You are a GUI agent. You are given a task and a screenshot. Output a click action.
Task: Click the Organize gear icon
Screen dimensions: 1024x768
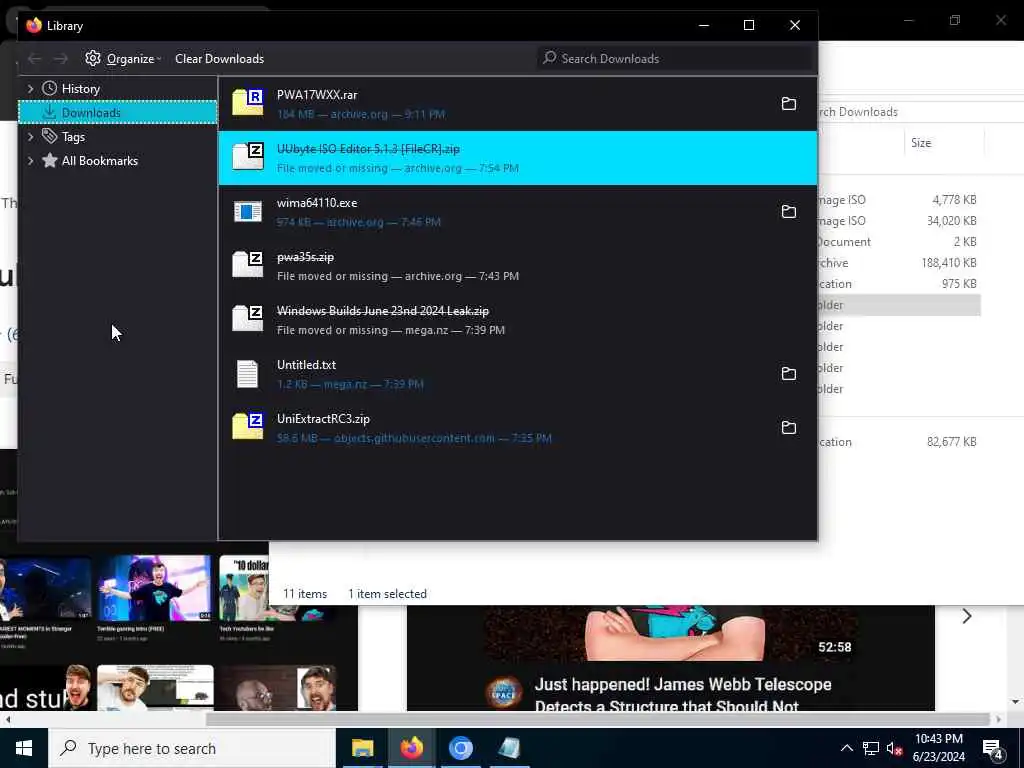pyautogui.click(x=93, y=58)
